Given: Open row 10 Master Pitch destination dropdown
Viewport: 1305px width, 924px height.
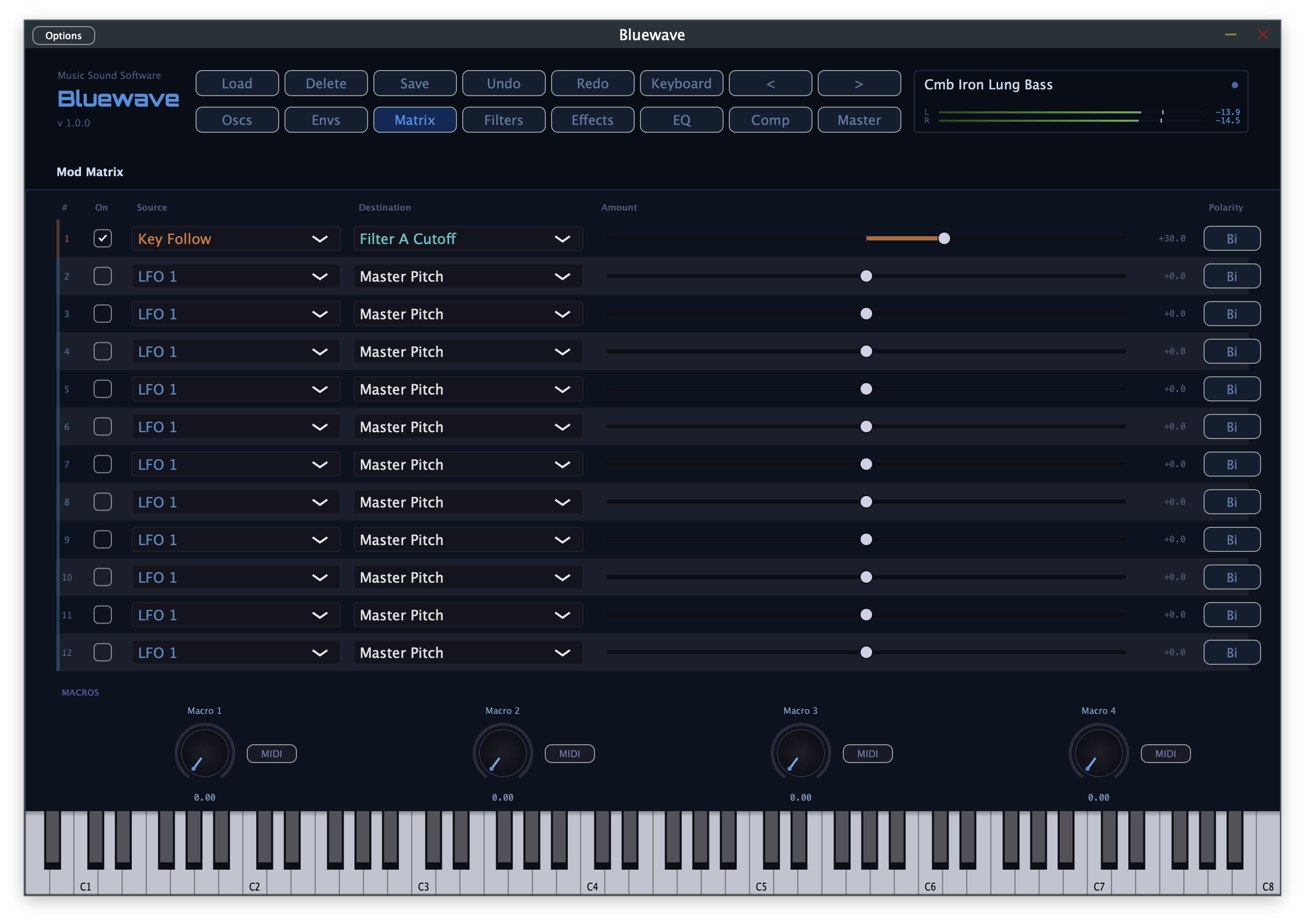Looking at the screenshot, I should coord(468,577).
